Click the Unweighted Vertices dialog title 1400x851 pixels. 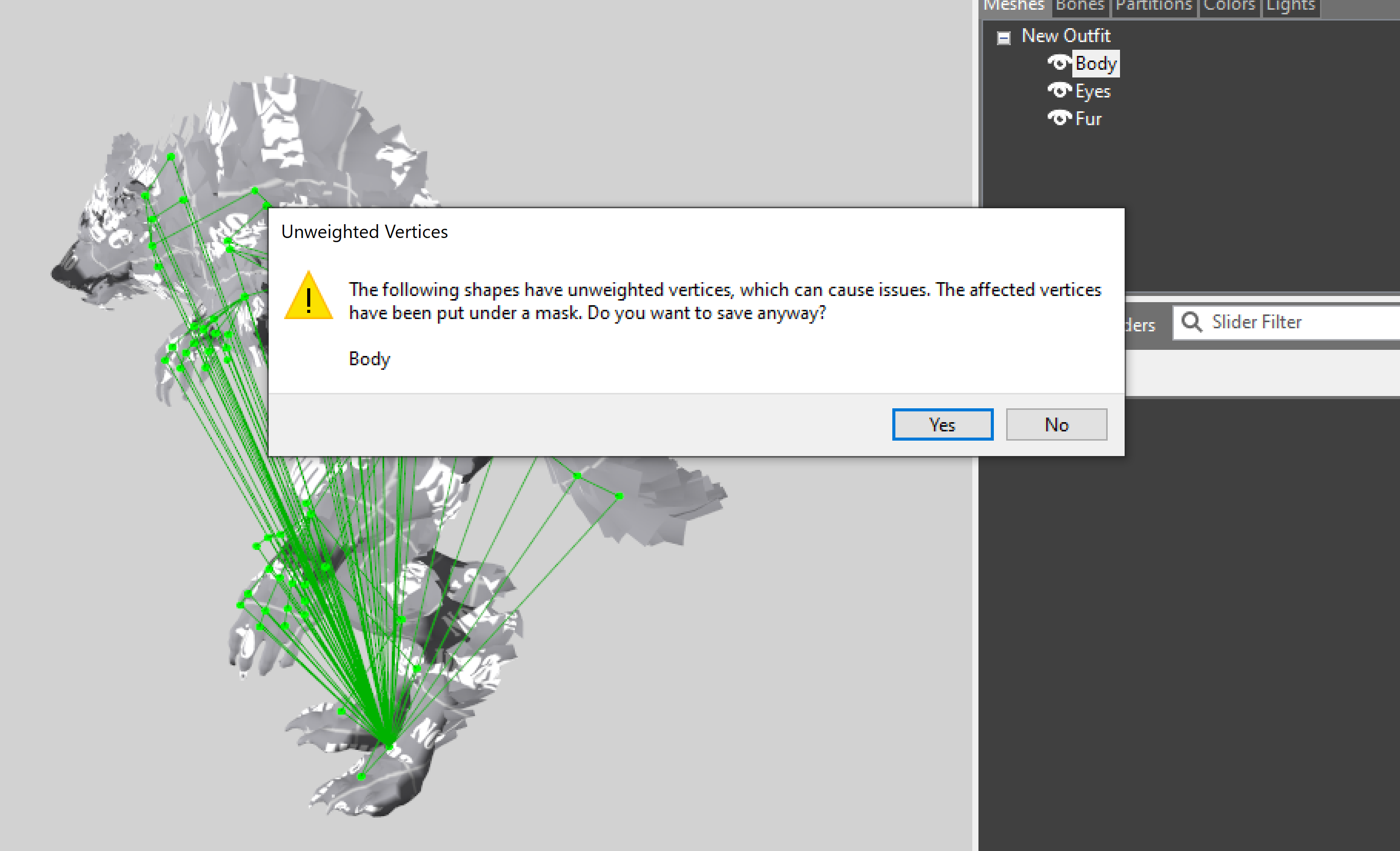(364, 232)
